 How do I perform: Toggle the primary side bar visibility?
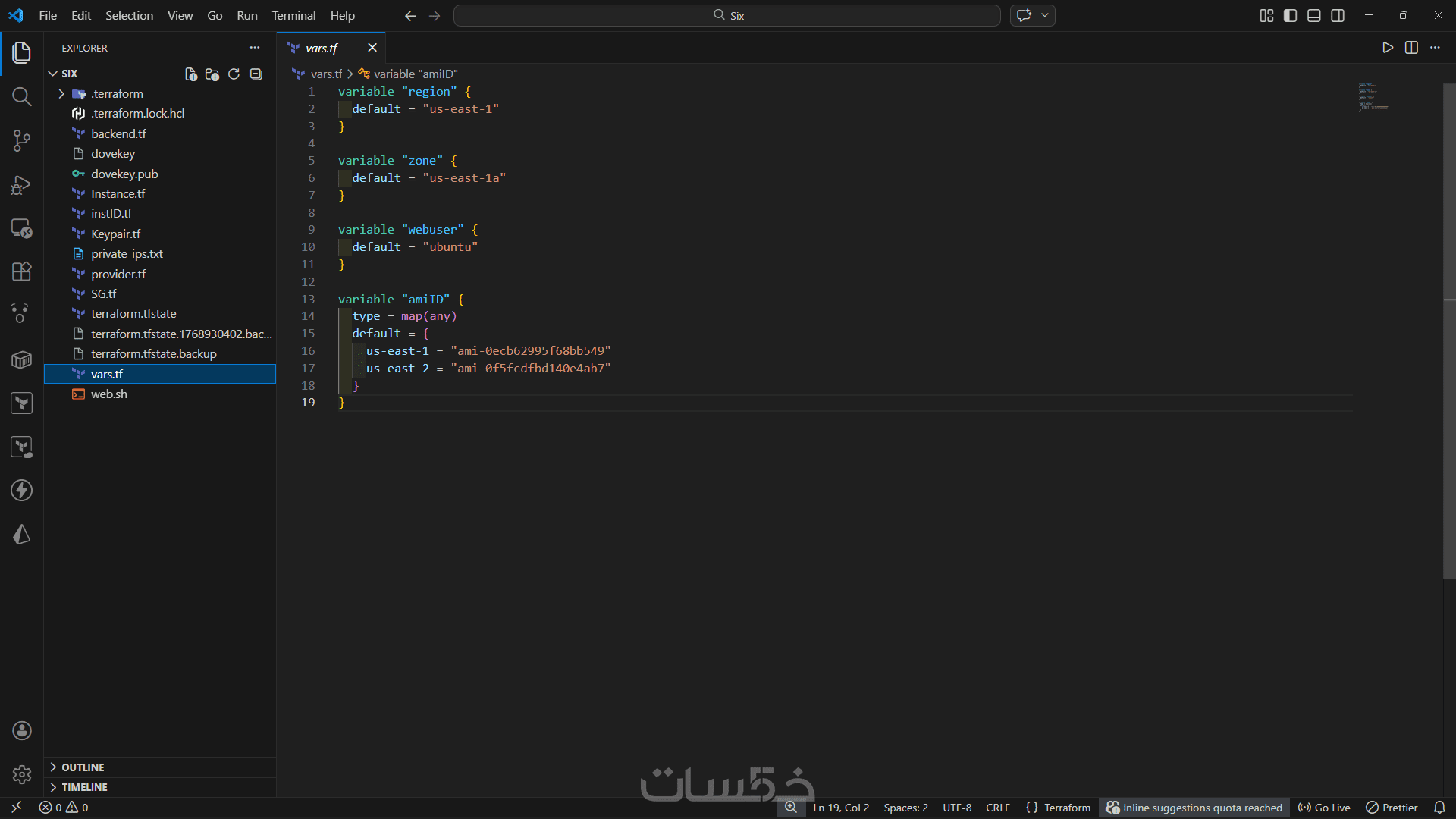click(x=1290, y=15)
